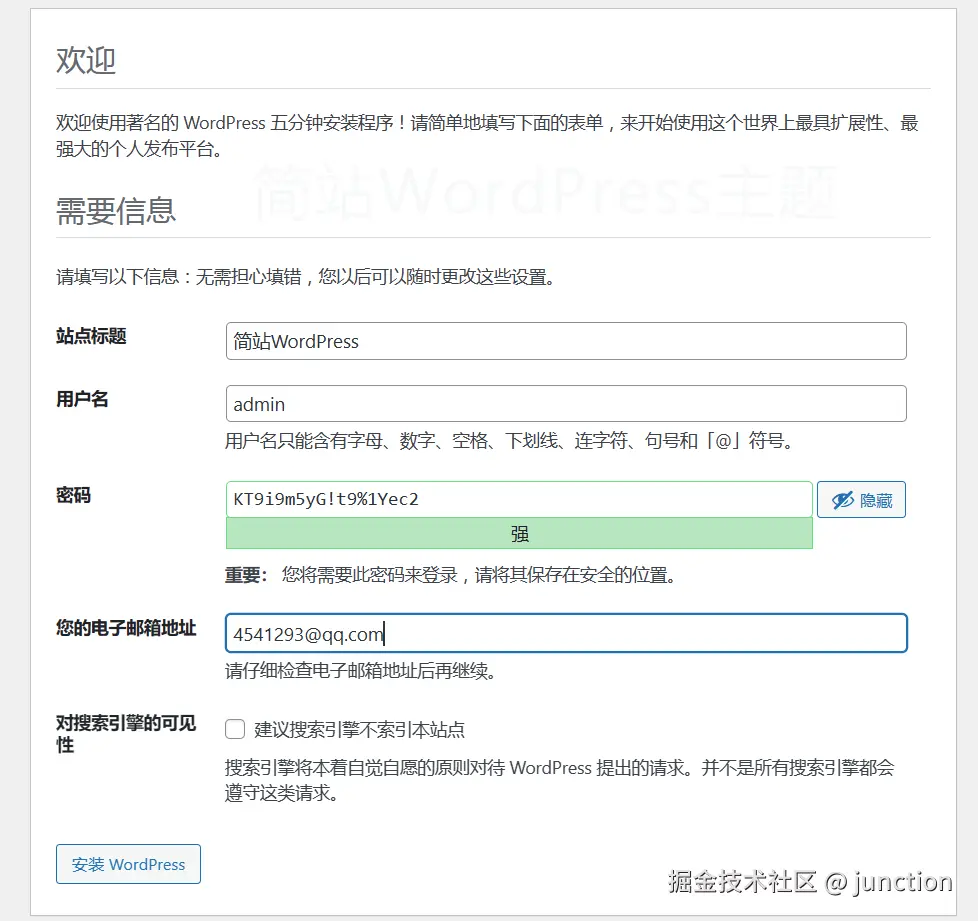Click into the 站点标题 input field

pos(565,341)
